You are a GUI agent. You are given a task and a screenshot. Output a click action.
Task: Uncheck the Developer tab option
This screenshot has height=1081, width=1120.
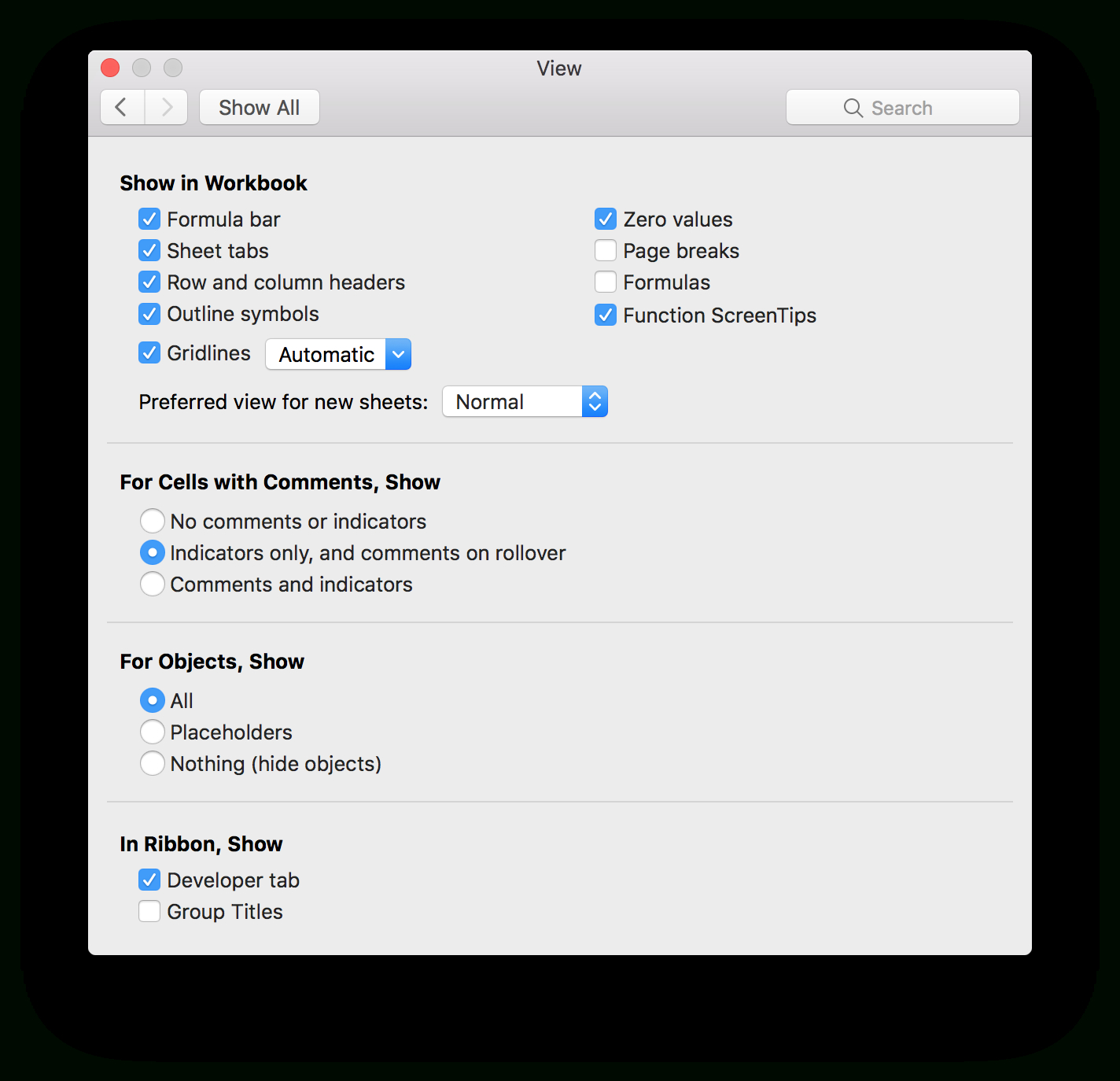tap(149, 880)
